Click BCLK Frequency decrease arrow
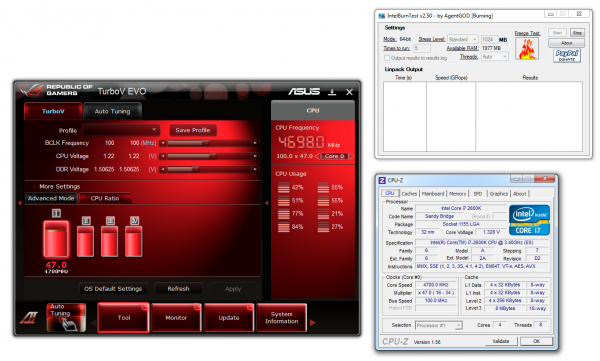 [163, 143]
